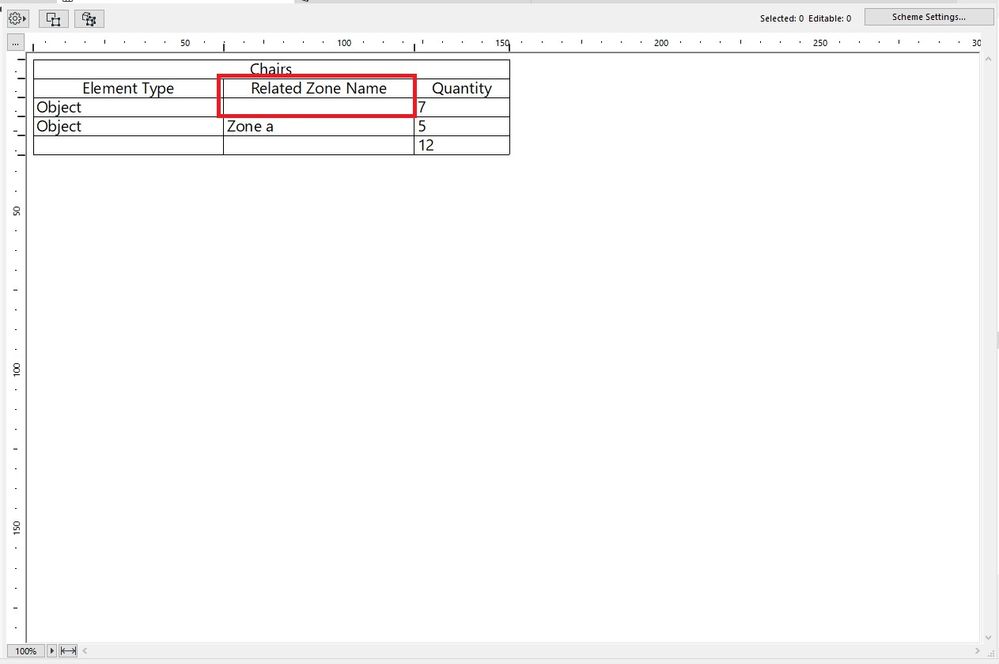Click the vertical scrollbar down arrow

(990, 636)
